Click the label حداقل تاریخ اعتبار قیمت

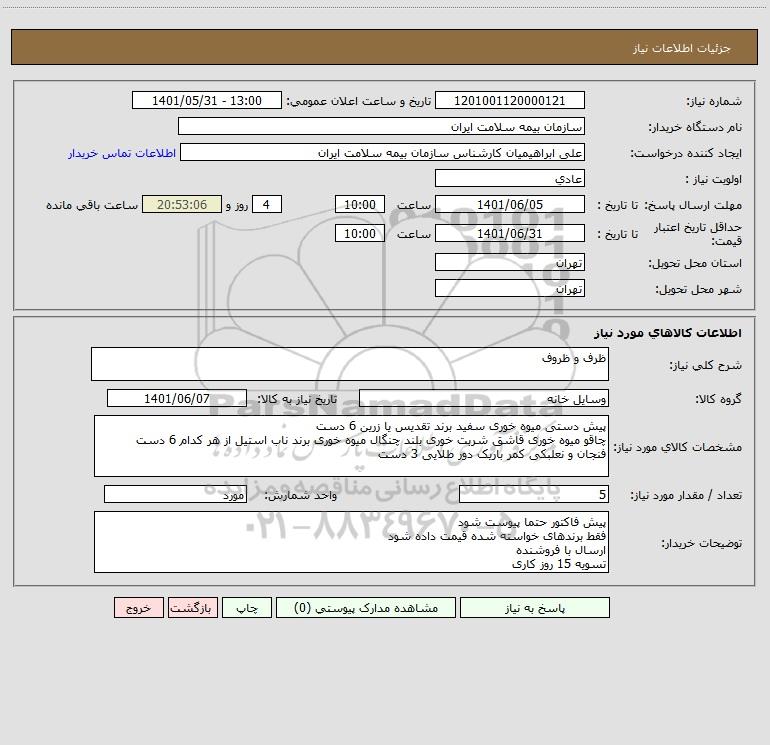click(x=698, y=234)
